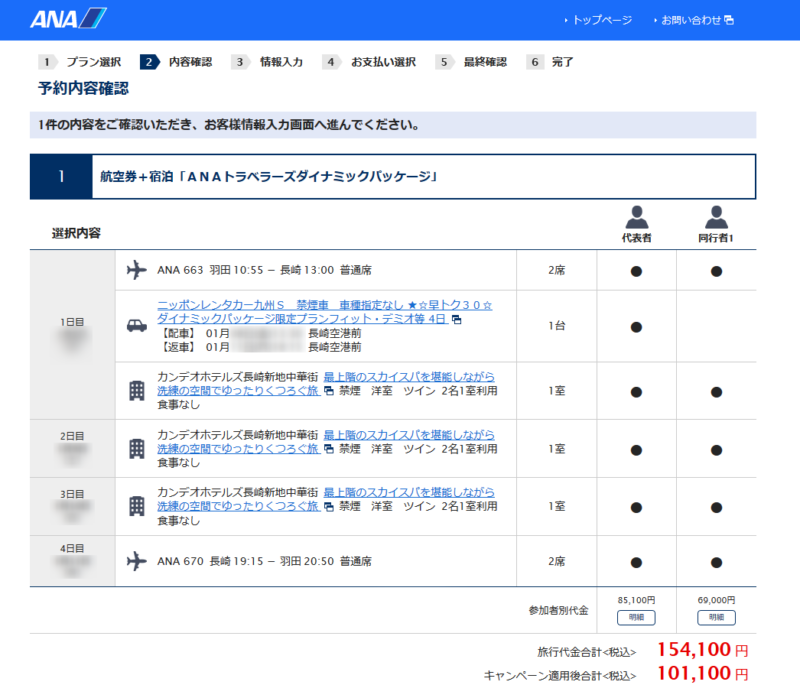Viewport: 800px width, 698px height.
Task: Click the 1日目 hotel plan external window icon
Action: (329, 391)
